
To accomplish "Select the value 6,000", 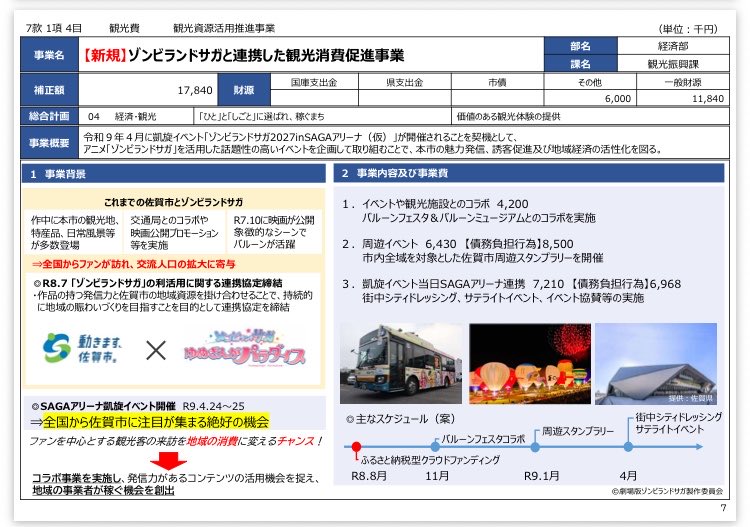I will point(618,99).
